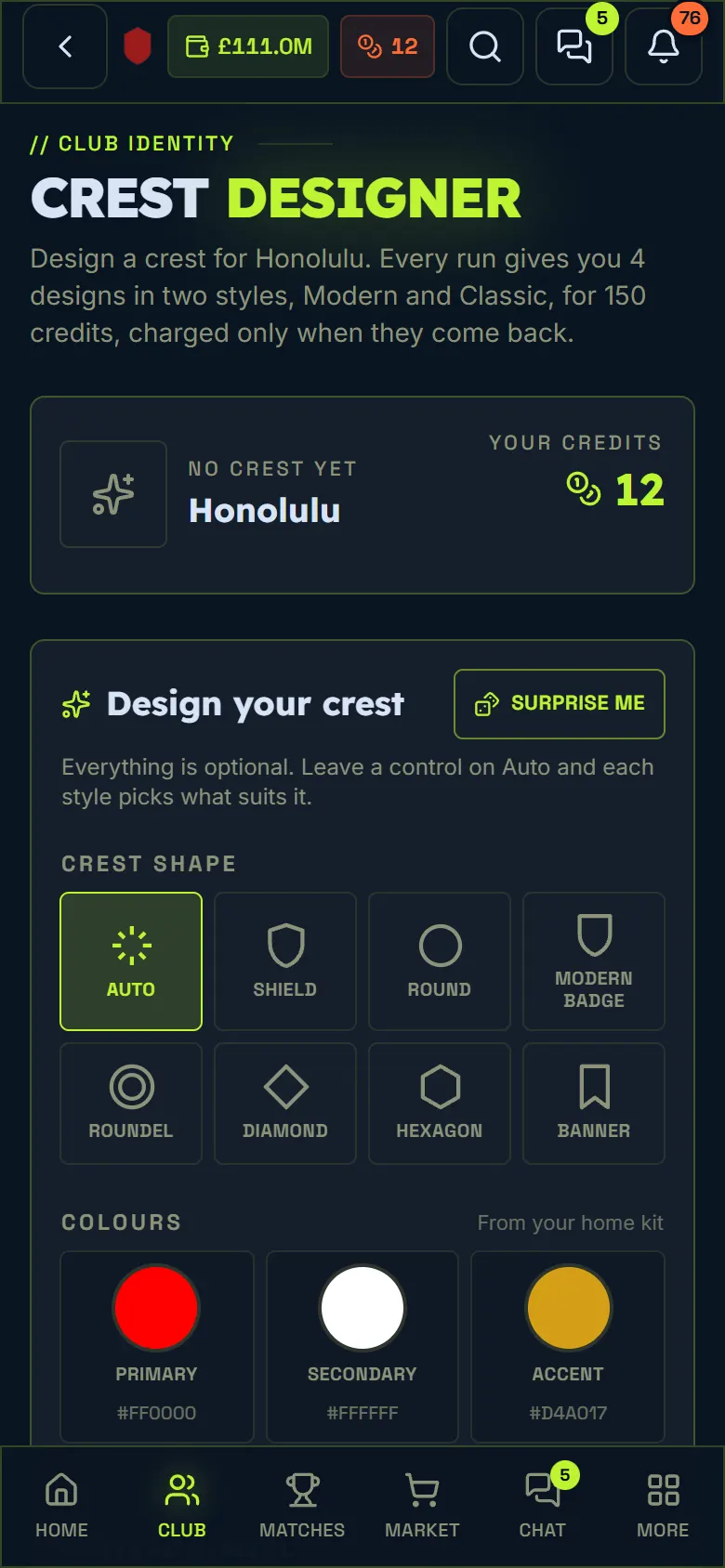725x1568 pixels.
Task: Choose the Shield crest shape
Action: (285, 961)
